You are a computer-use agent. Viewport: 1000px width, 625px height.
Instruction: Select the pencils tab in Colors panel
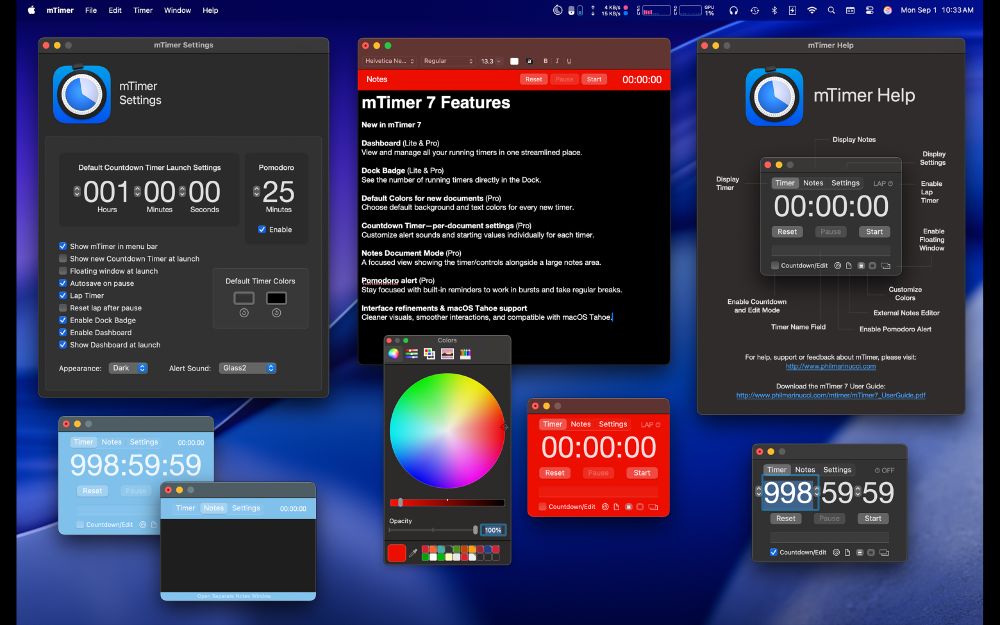point(465,353)
